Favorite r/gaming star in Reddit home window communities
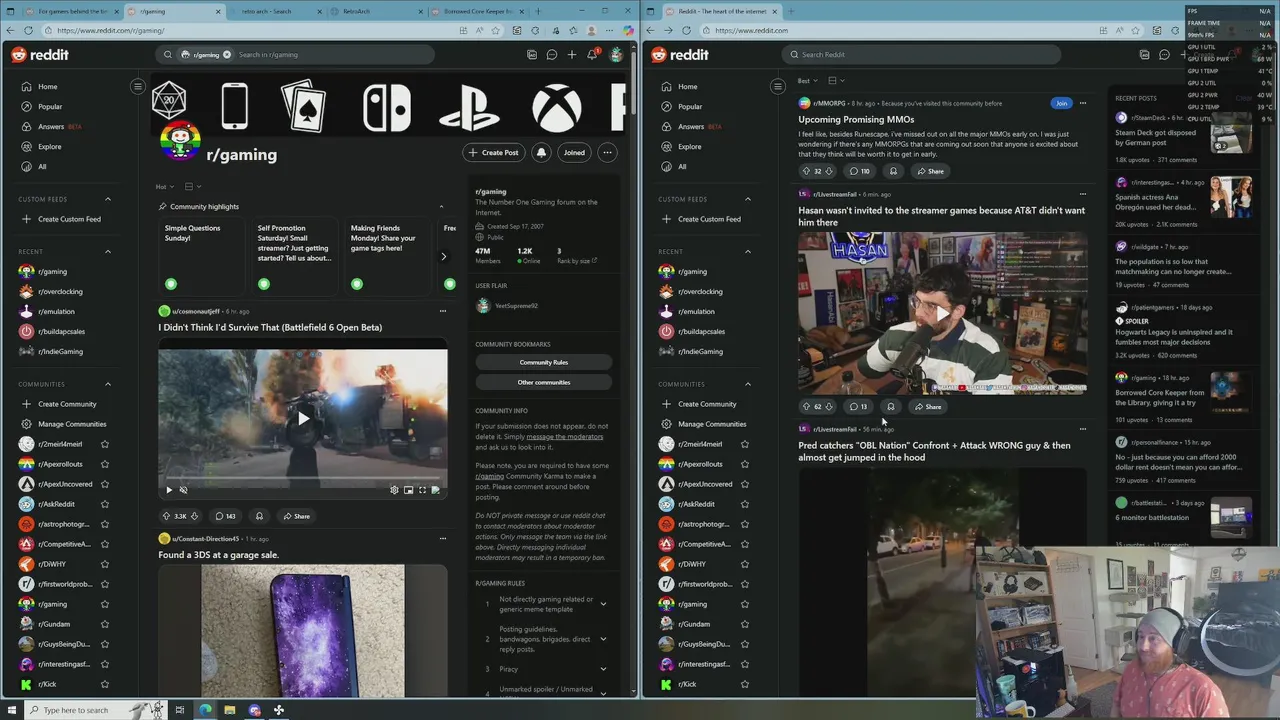1280x720 pixels. click(x=744, y=604)
